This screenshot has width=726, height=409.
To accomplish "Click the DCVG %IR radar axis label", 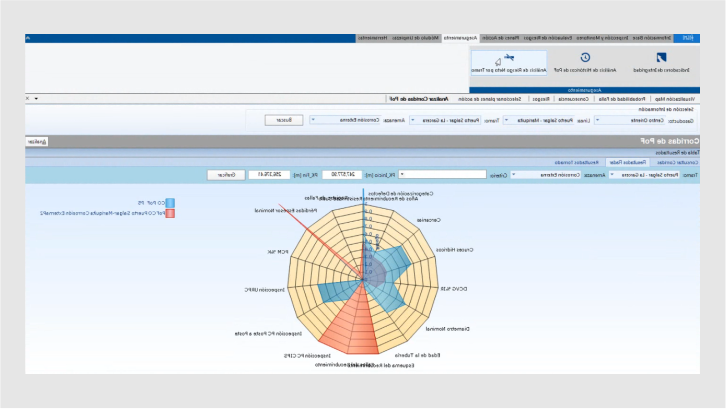I will (453, 289).
